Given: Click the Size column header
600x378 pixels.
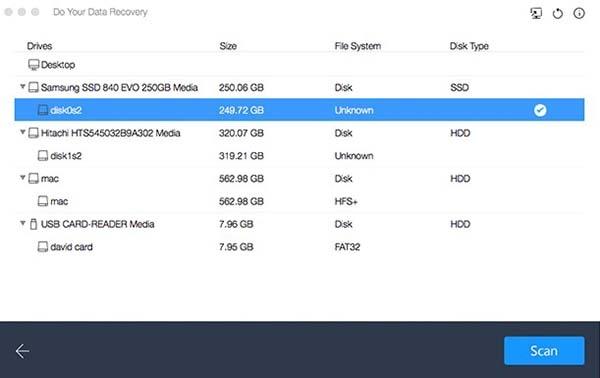Looking at the screenshot, I should 228,46.
